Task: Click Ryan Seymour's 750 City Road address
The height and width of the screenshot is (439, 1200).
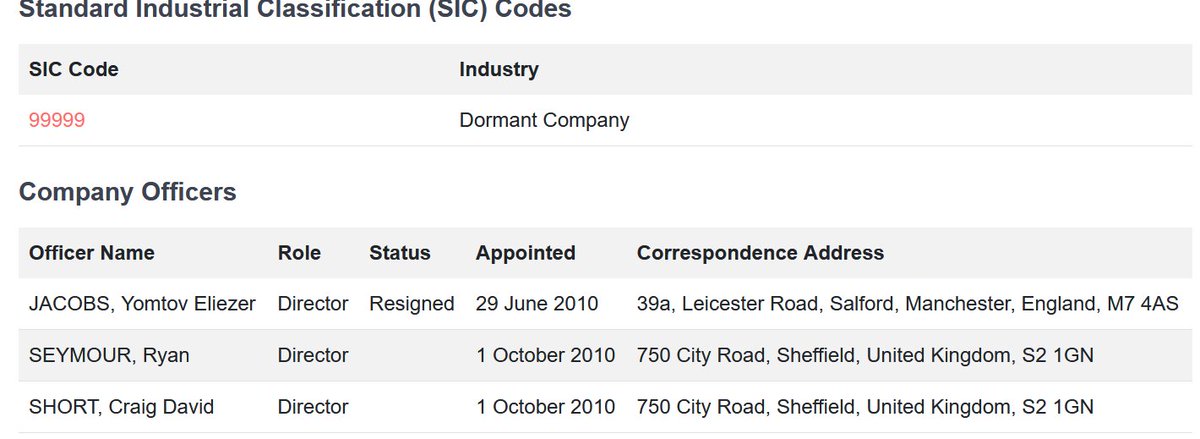Action: click(865, 356)
